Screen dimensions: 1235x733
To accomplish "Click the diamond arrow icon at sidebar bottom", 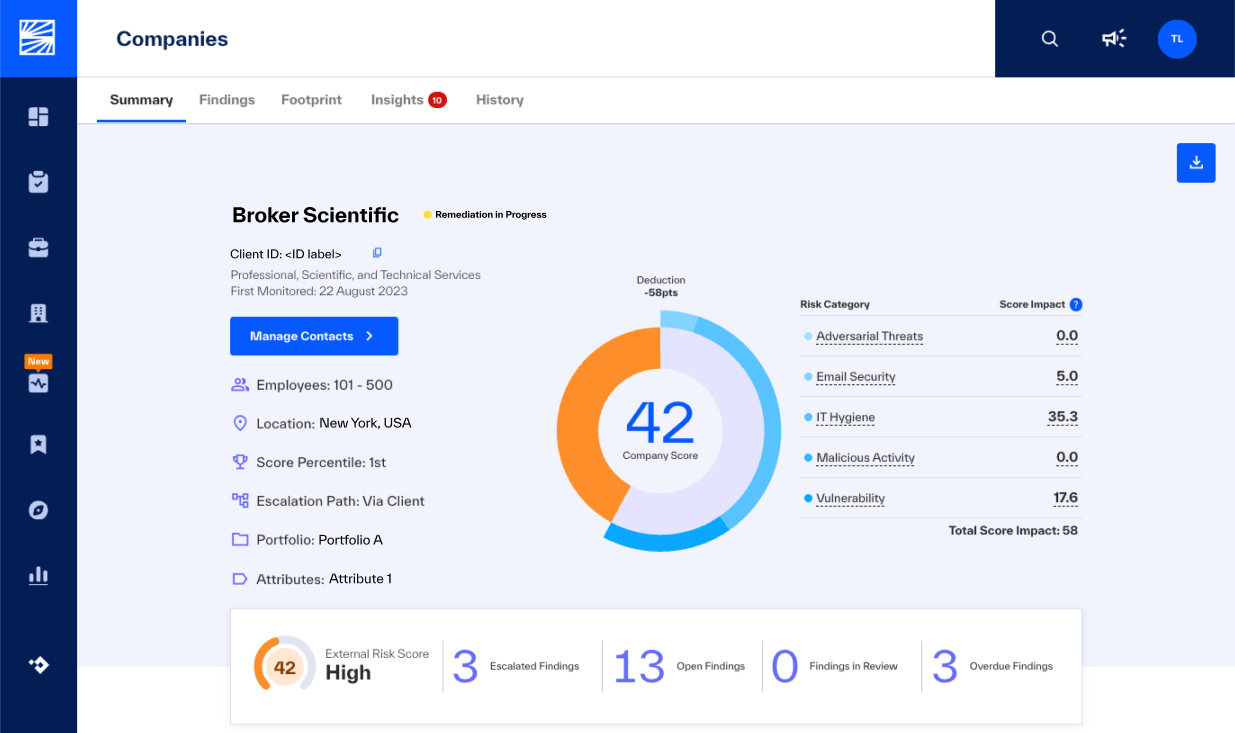I will click(38, 664).
